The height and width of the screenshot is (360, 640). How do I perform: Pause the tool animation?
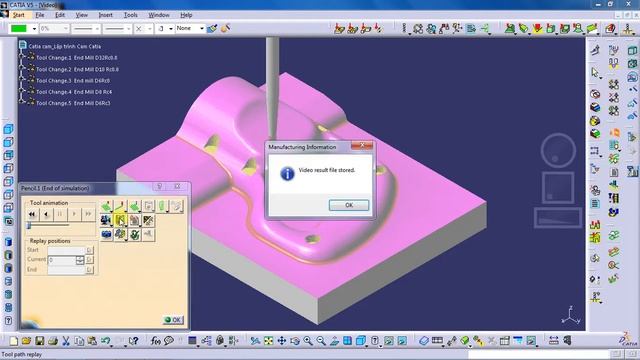[60, 214]
